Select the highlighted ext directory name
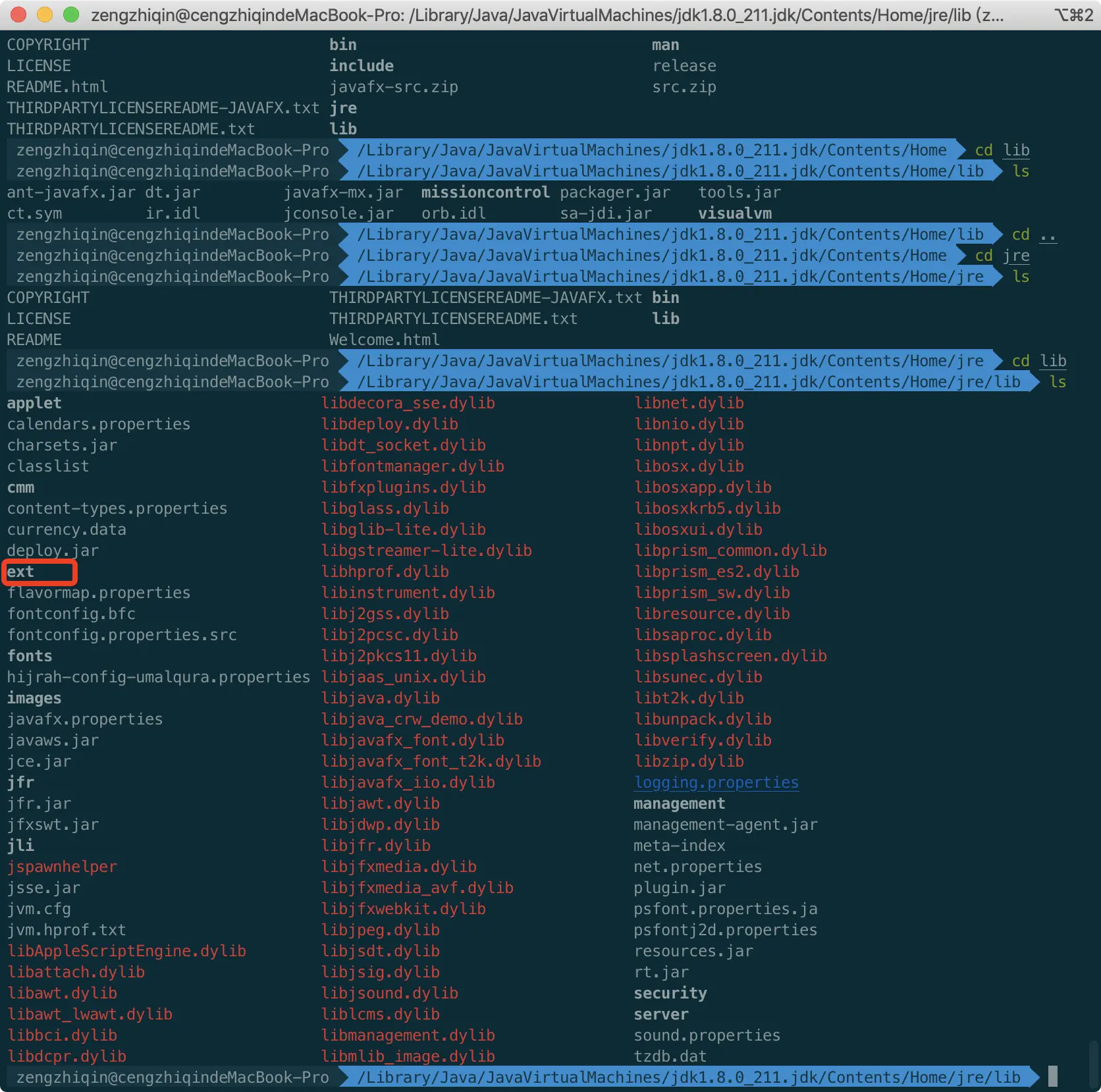Screen dimensions: 1101x1092 tap(20, 572)
